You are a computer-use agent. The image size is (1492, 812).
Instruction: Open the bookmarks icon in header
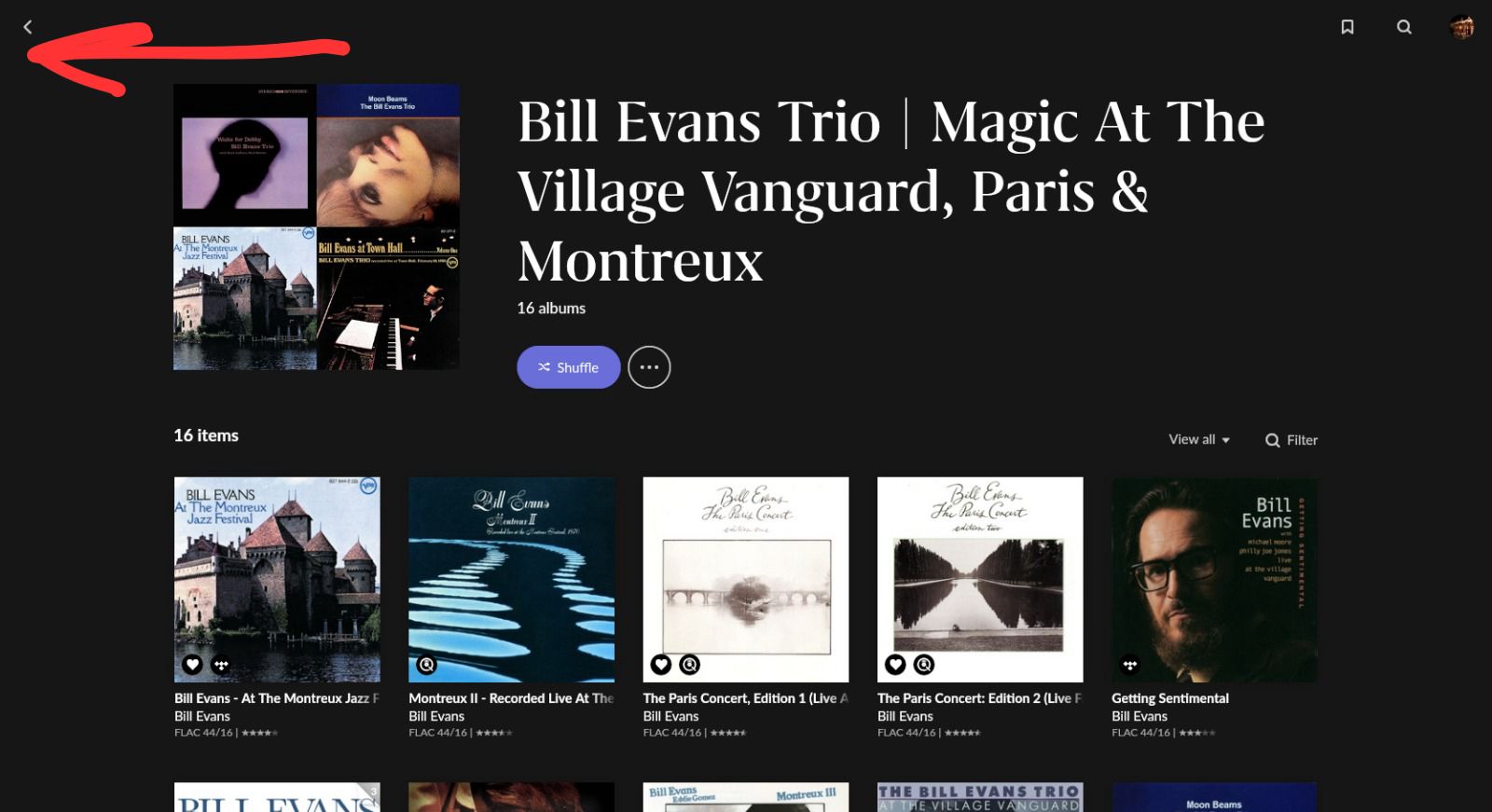point(1347,27)
